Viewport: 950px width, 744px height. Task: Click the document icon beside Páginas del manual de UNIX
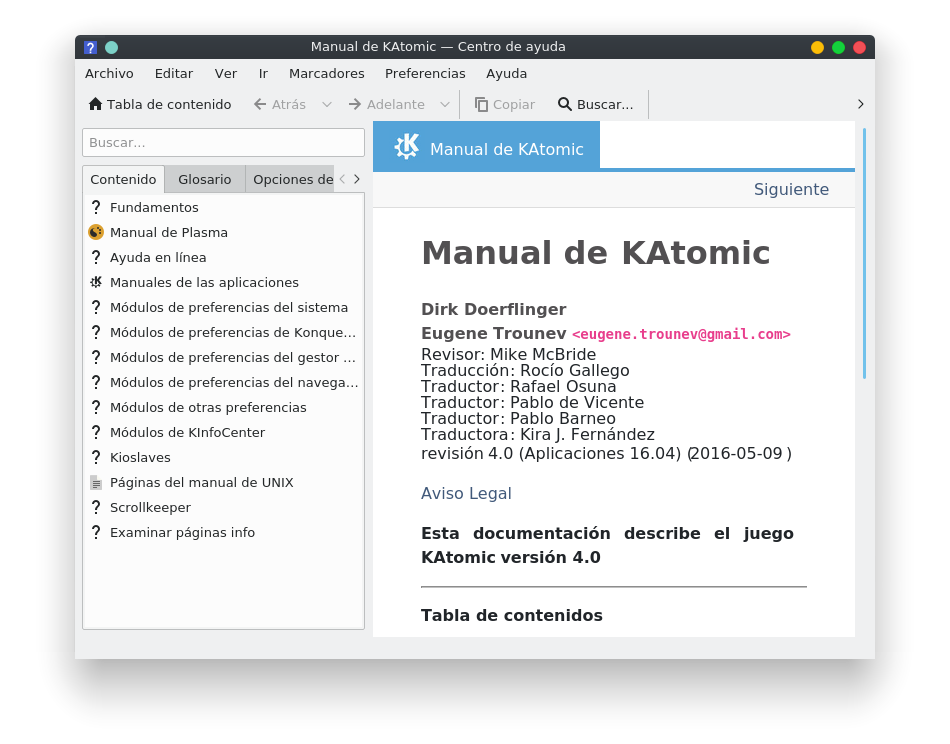click(x=96, y=482)
